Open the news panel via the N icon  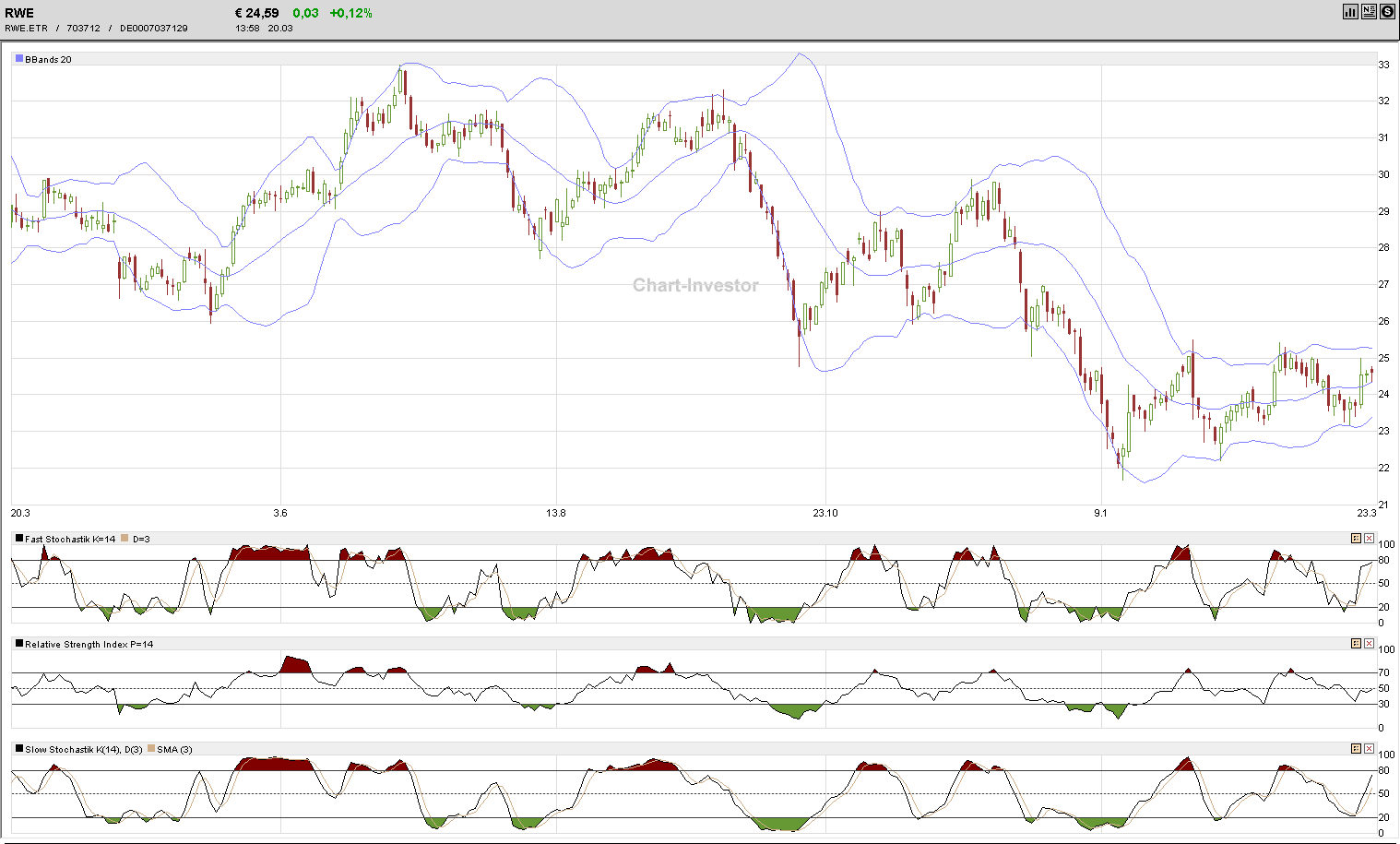1369,11
